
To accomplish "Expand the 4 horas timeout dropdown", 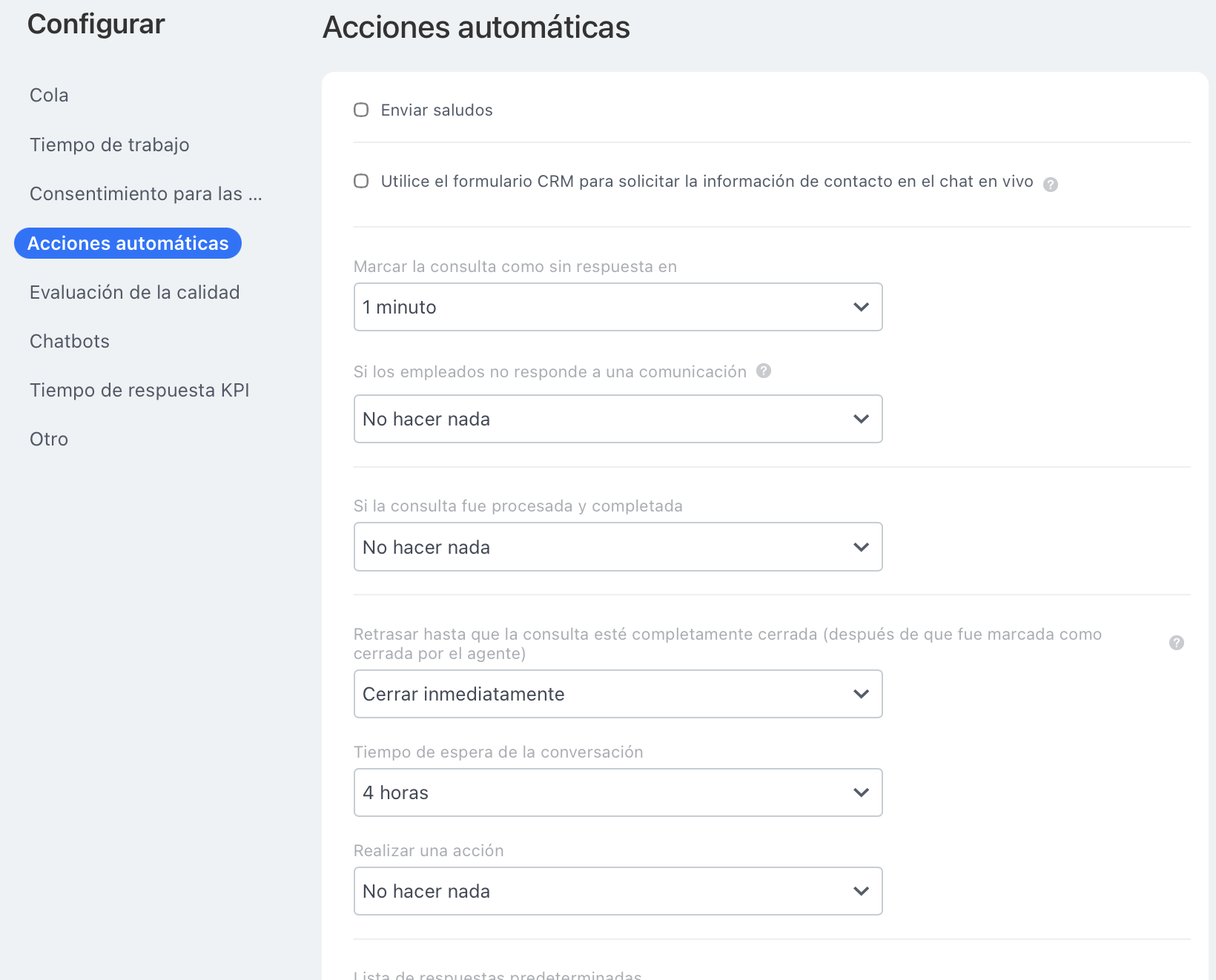I will (x=618, y=792).
